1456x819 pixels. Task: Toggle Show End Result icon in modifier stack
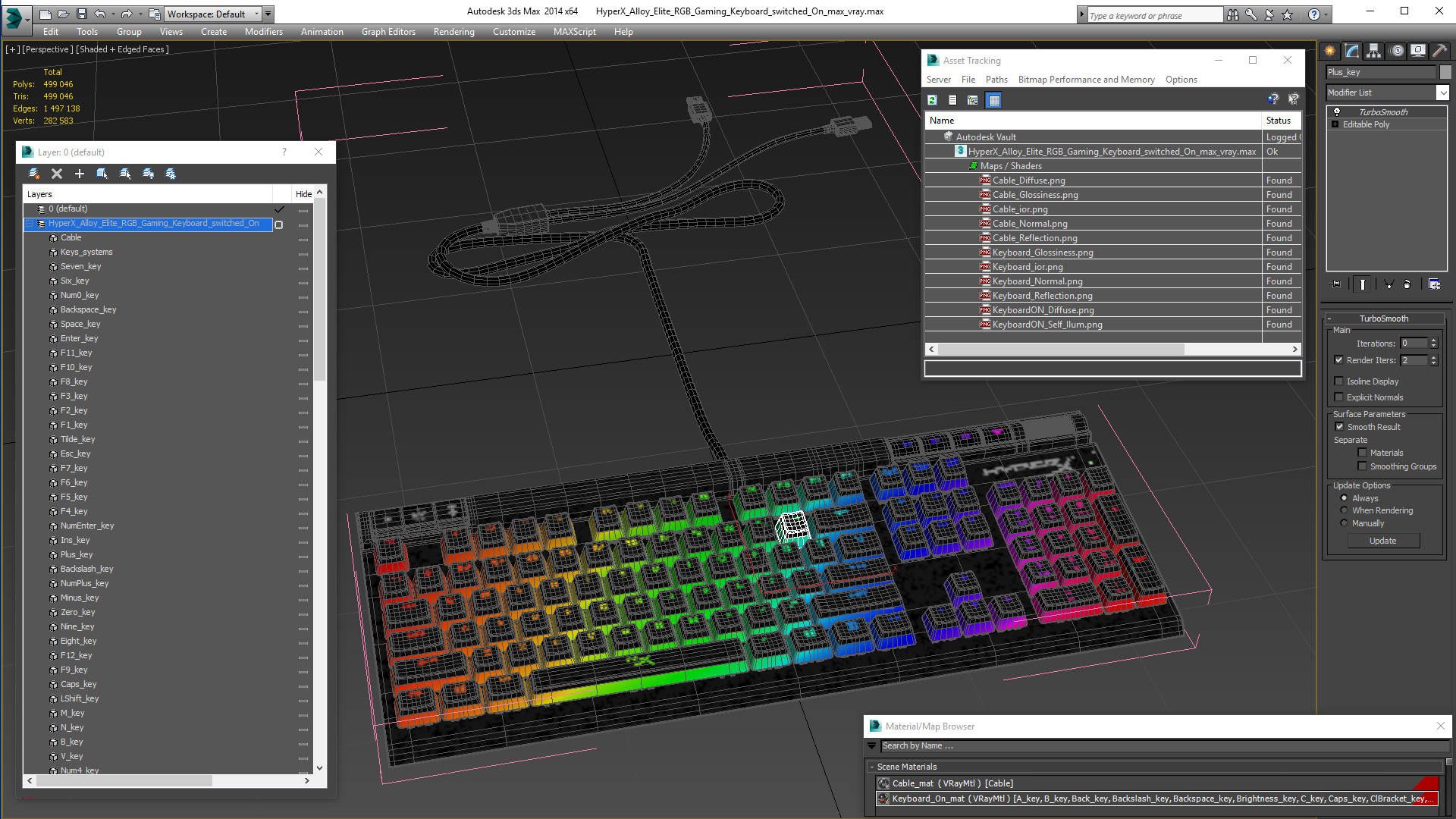click(1363, 284)
